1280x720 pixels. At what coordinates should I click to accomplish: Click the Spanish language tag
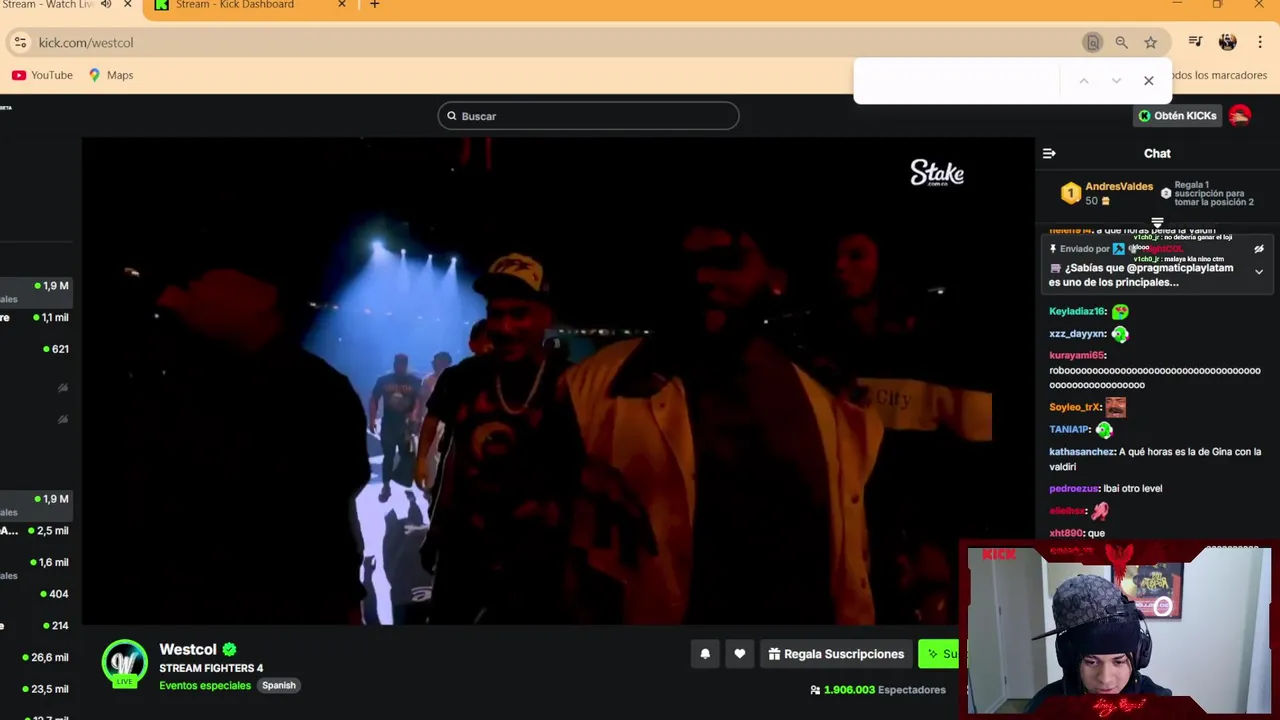279,686
